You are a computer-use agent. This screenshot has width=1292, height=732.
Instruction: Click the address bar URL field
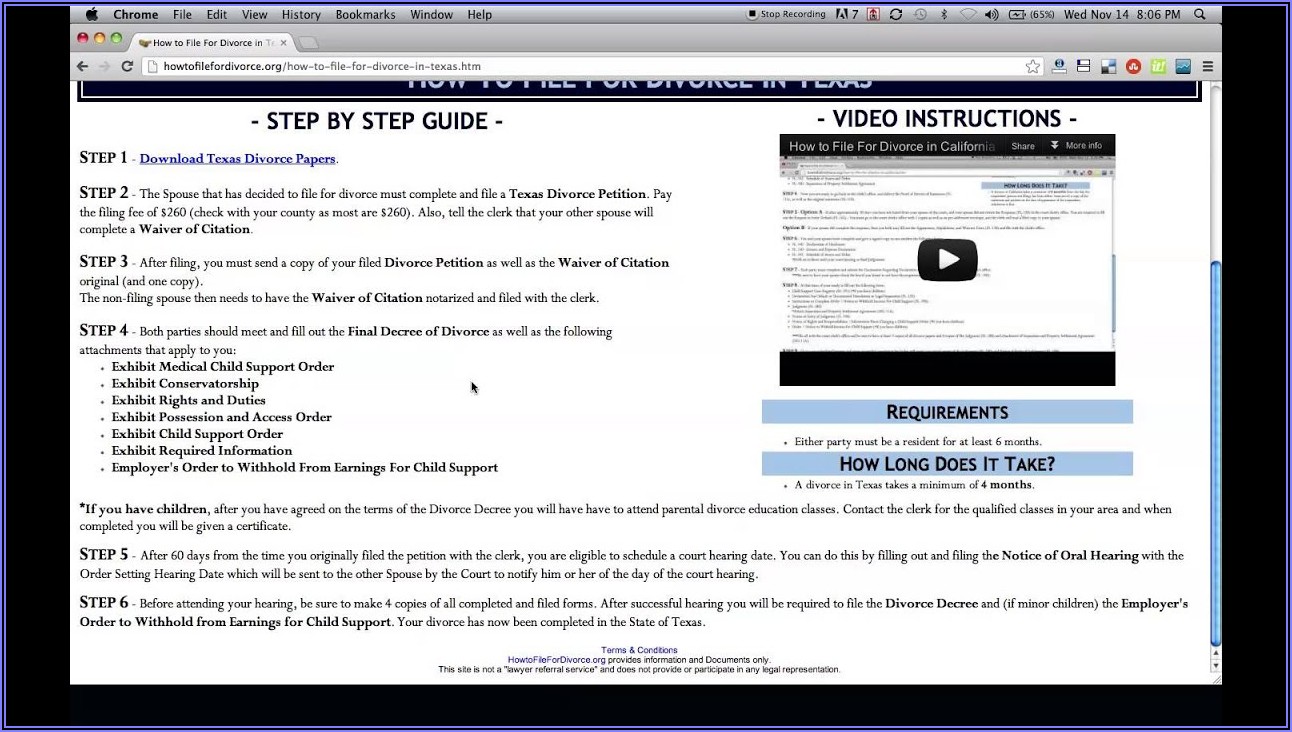(590, 67)
